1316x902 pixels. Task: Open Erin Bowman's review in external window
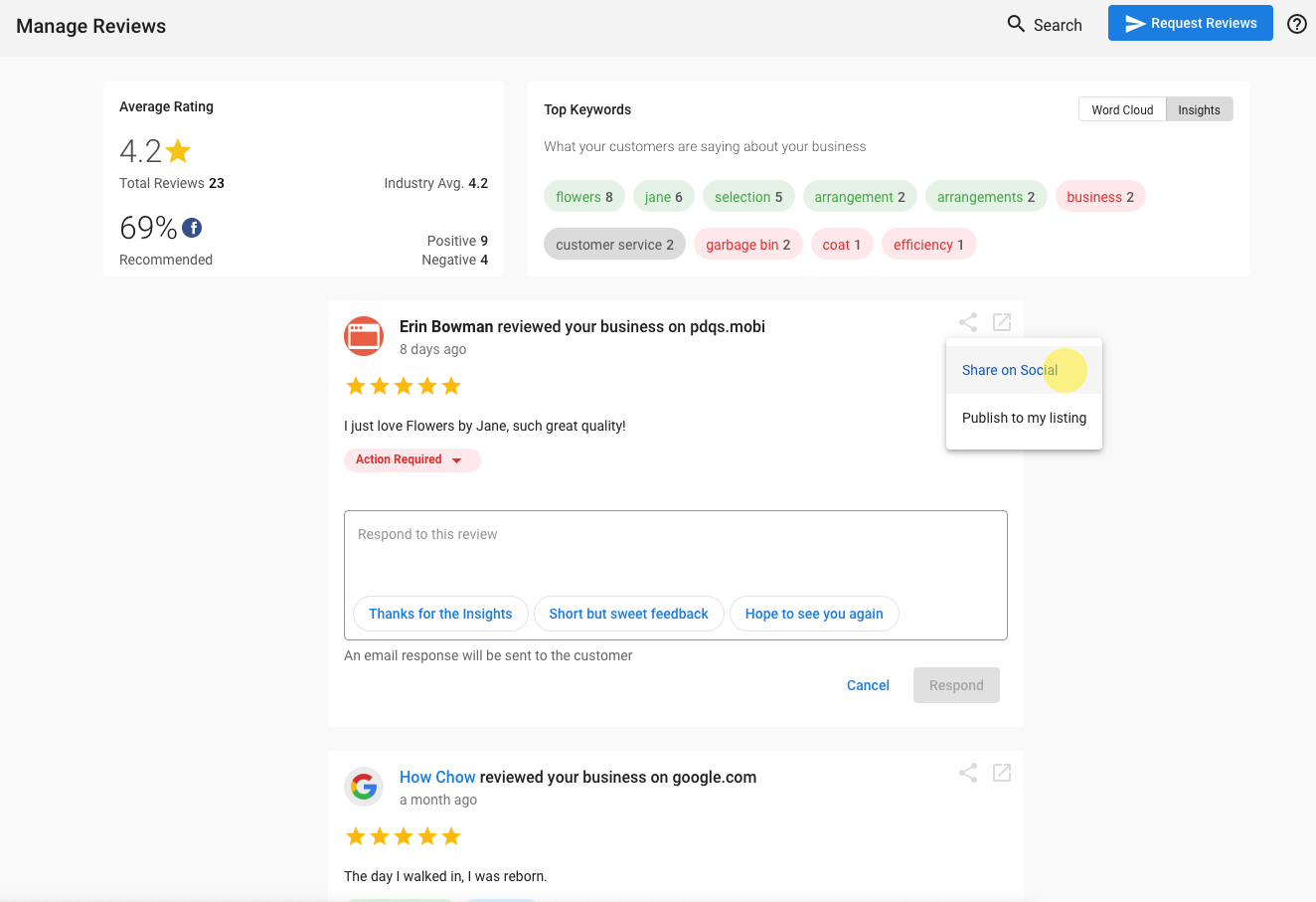[1001, 321]
